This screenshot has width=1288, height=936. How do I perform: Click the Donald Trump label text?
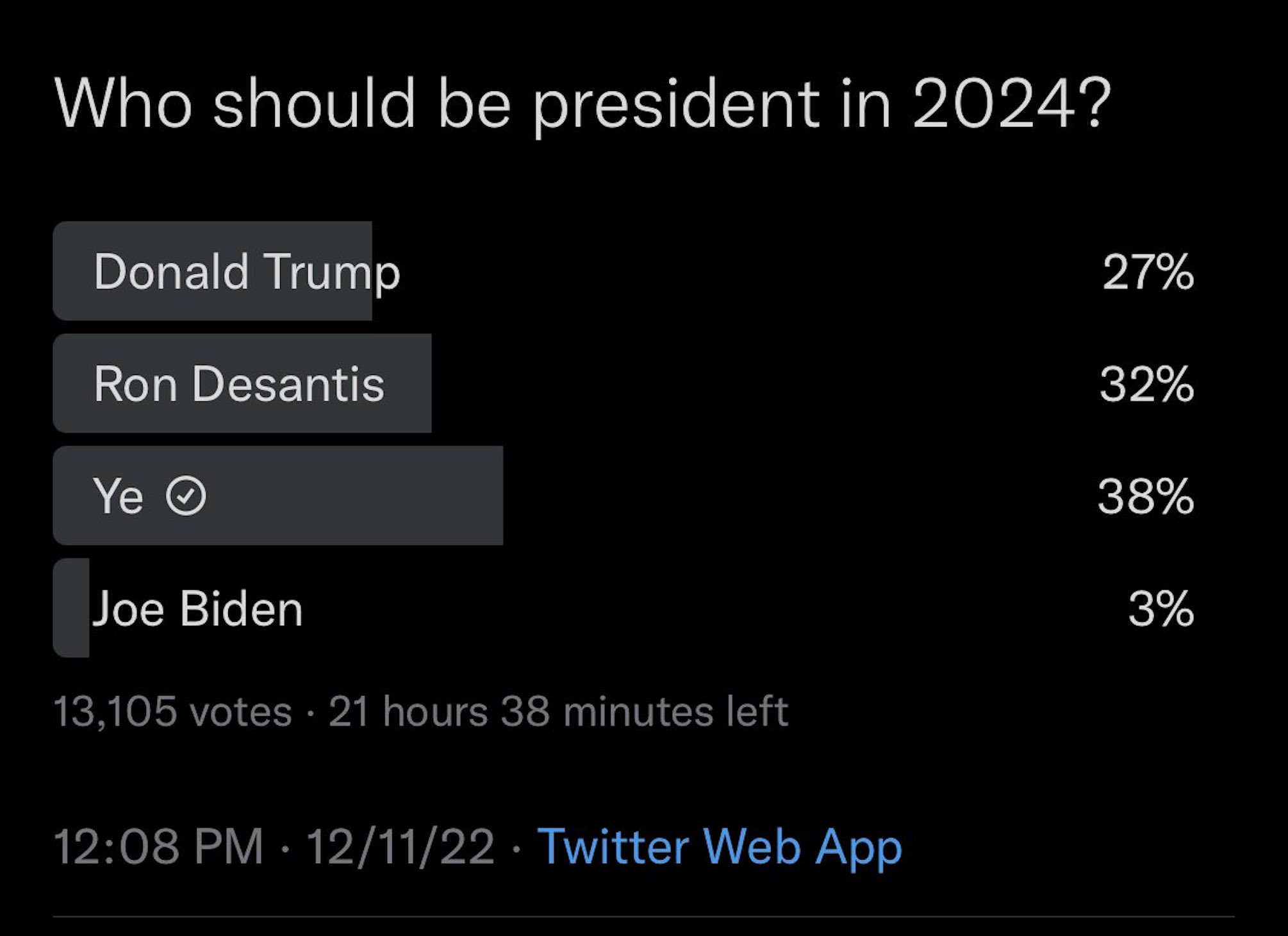tap(247, 272)
